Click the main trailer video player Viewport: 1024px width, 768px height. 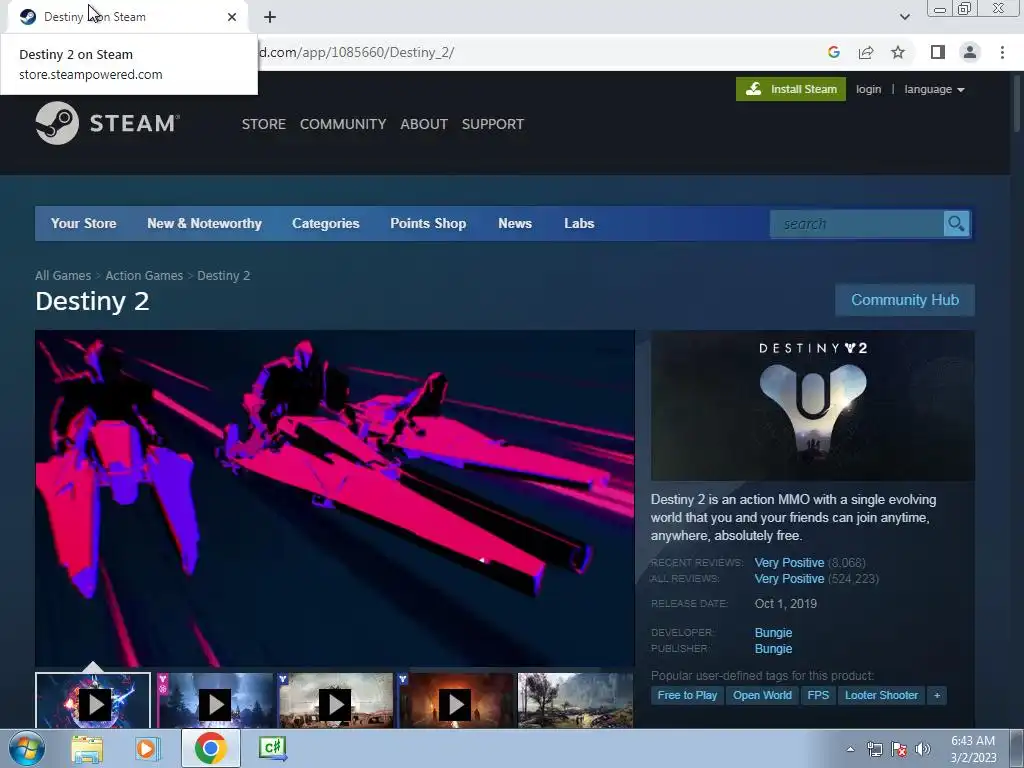[335, 498]
